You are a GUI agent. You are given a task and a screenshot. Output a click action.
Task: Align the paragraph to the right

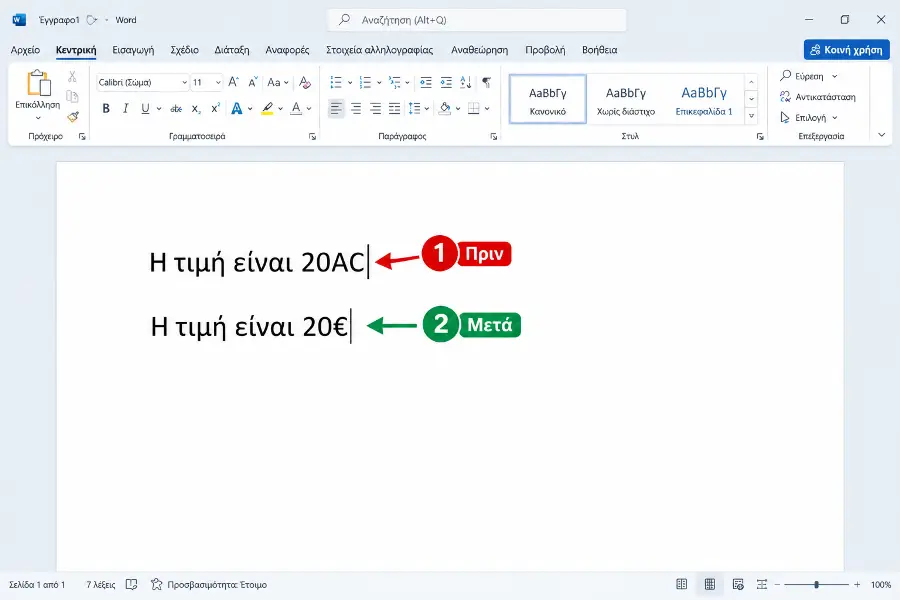[x=375, y=109]
